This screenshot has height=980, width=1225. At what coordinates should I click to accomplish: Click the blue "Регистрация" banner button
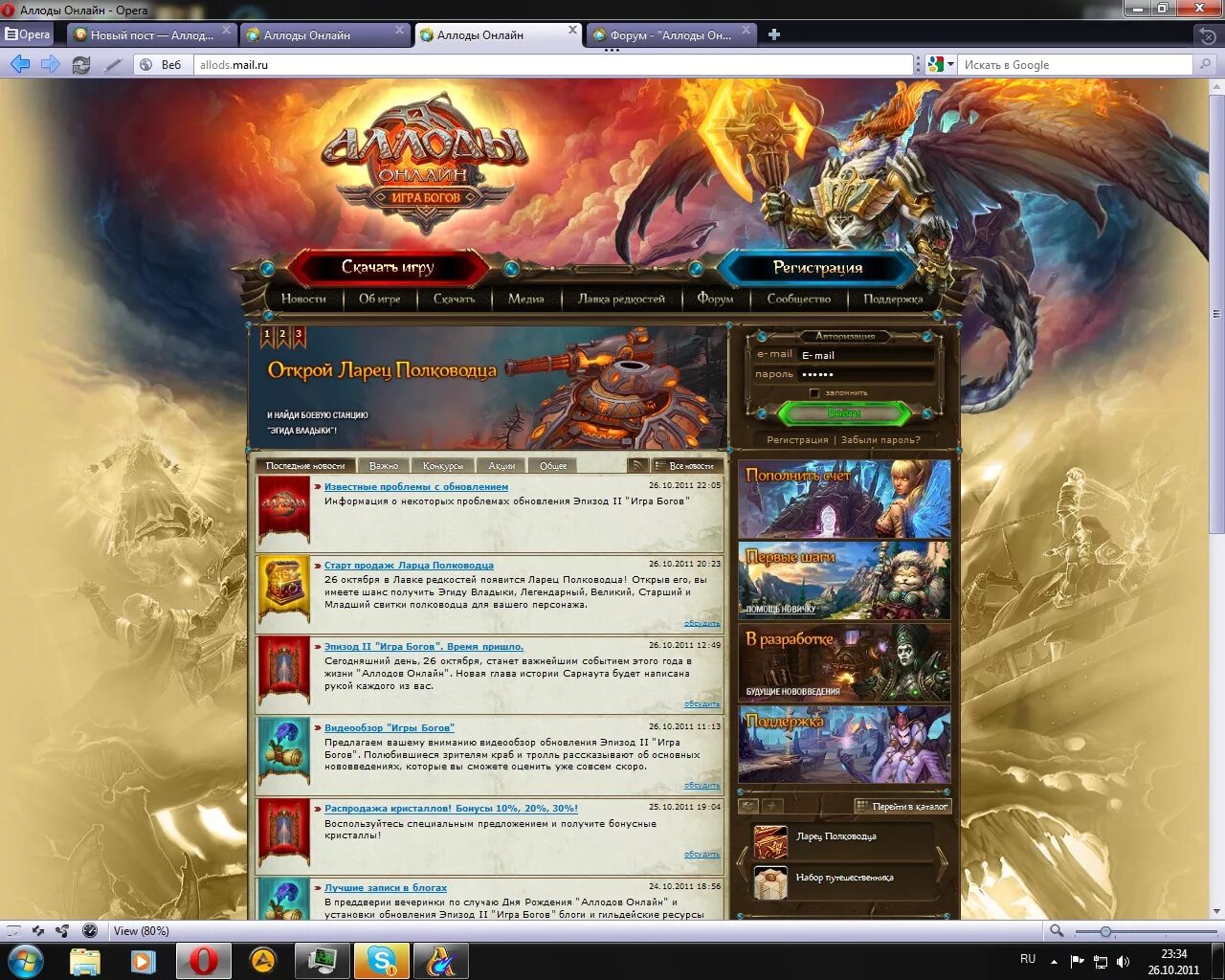click(817, 267)
